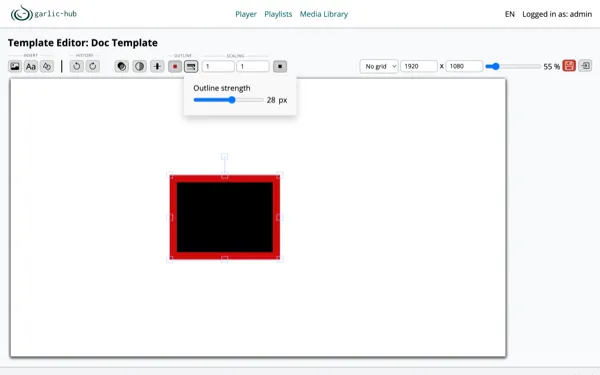The height and width of the screenshot is (375, 600).
Task: Click the '28' outline strength value
Action: click(271, 100)
